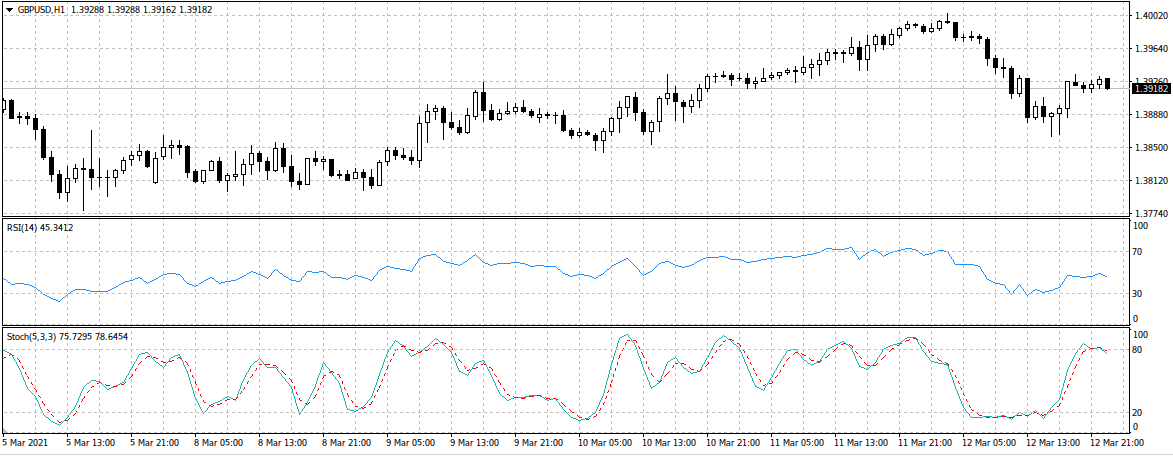Image resolution: width=1173 pixels, height=456 pixels.
Task: Click the GBPUSD,H1 chart title text
Action: pos(42,10)
